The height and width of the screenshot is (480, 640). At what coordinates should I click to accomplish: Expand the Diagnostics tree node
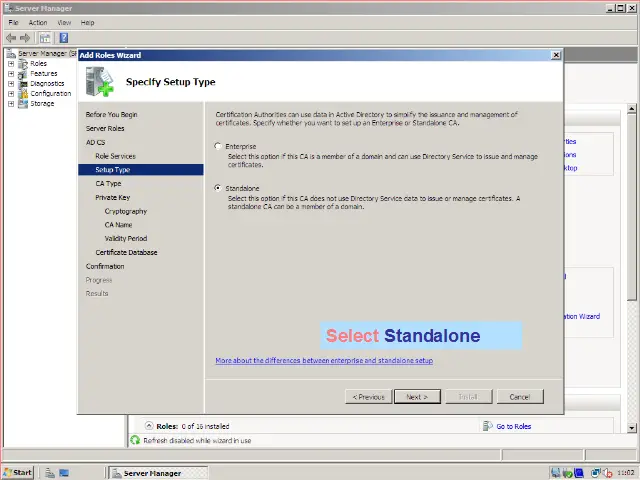[11, 83]
